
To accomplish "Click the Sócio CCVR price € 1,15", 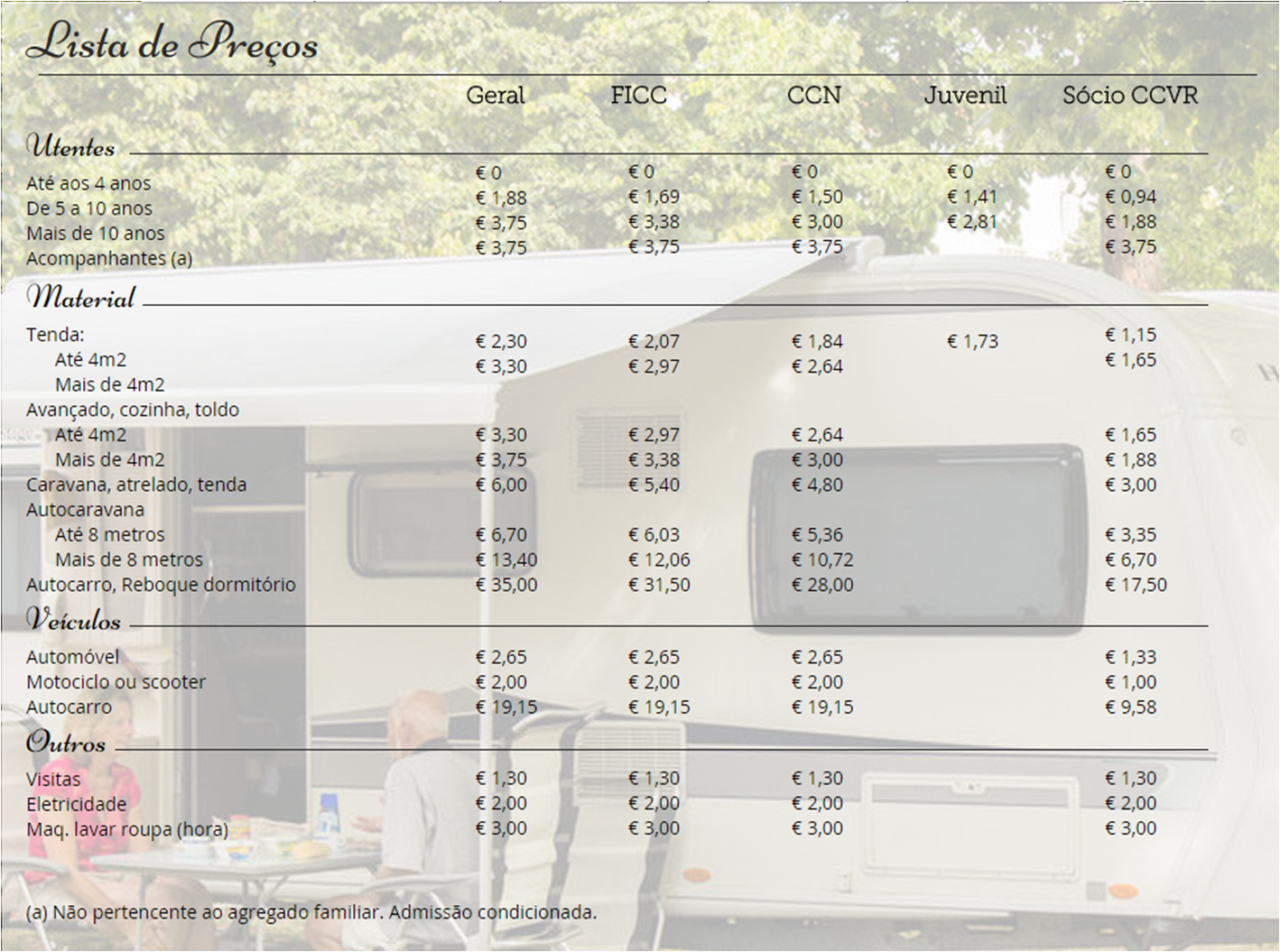I will coord(1130,335).
